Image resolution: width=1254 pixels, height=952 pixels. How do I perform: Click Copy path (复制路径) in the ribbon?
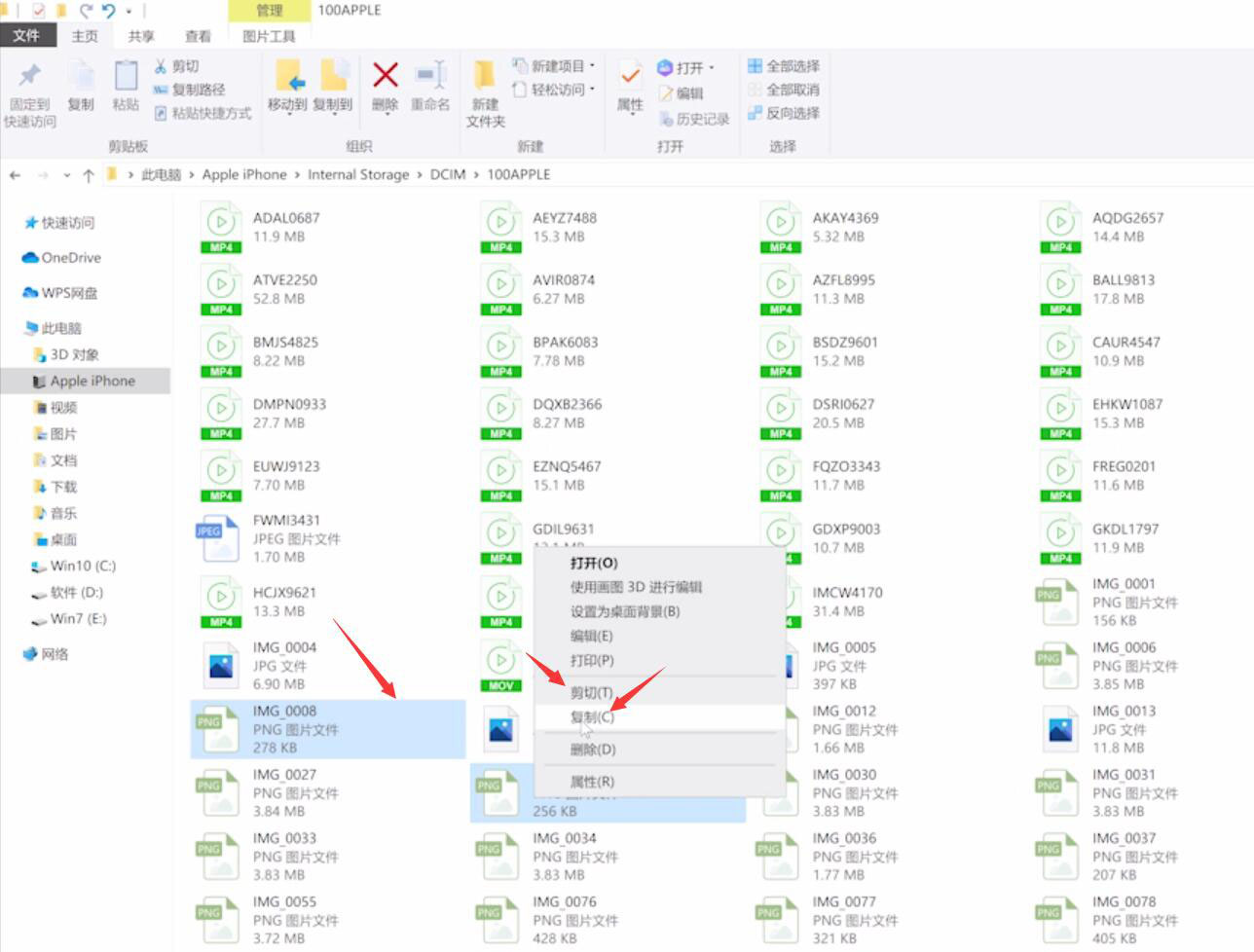click(190, 90)
